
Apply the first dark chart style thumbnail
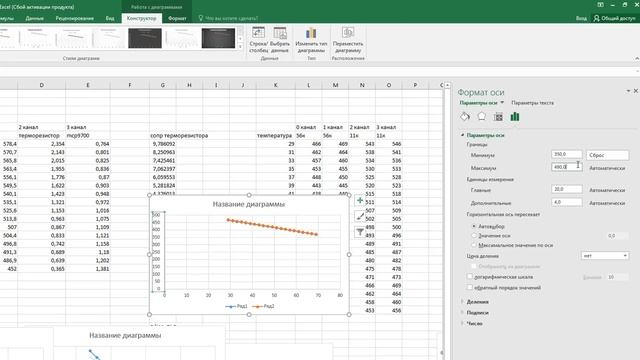tap(145, 38)
